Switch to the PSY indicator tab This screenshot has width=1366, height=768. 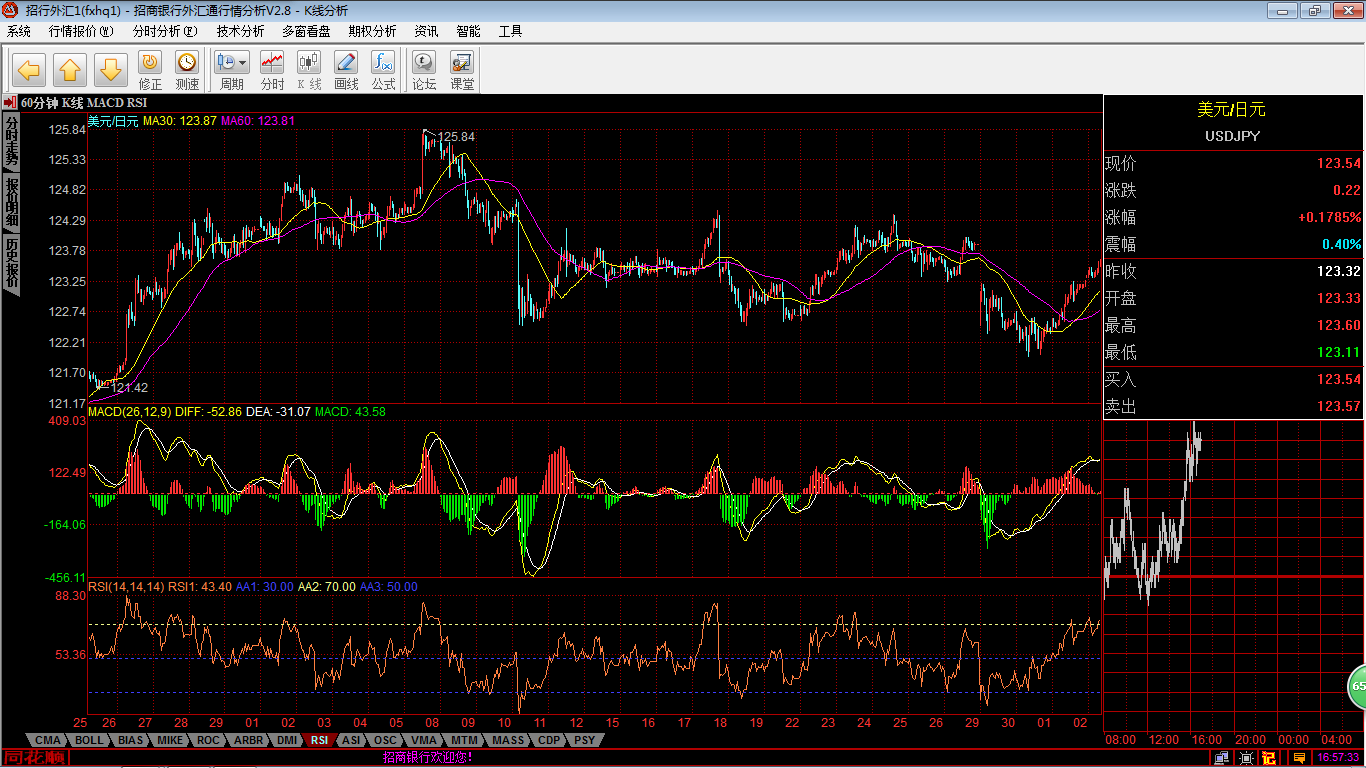(x=584, y=740)
